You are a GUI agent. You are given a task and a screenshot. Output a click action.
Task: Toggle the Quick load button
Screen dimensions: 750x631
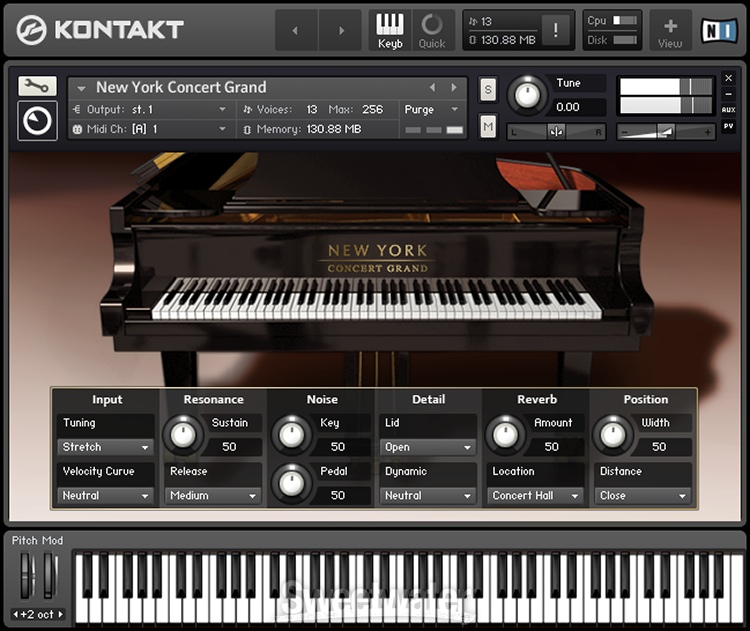432,31
